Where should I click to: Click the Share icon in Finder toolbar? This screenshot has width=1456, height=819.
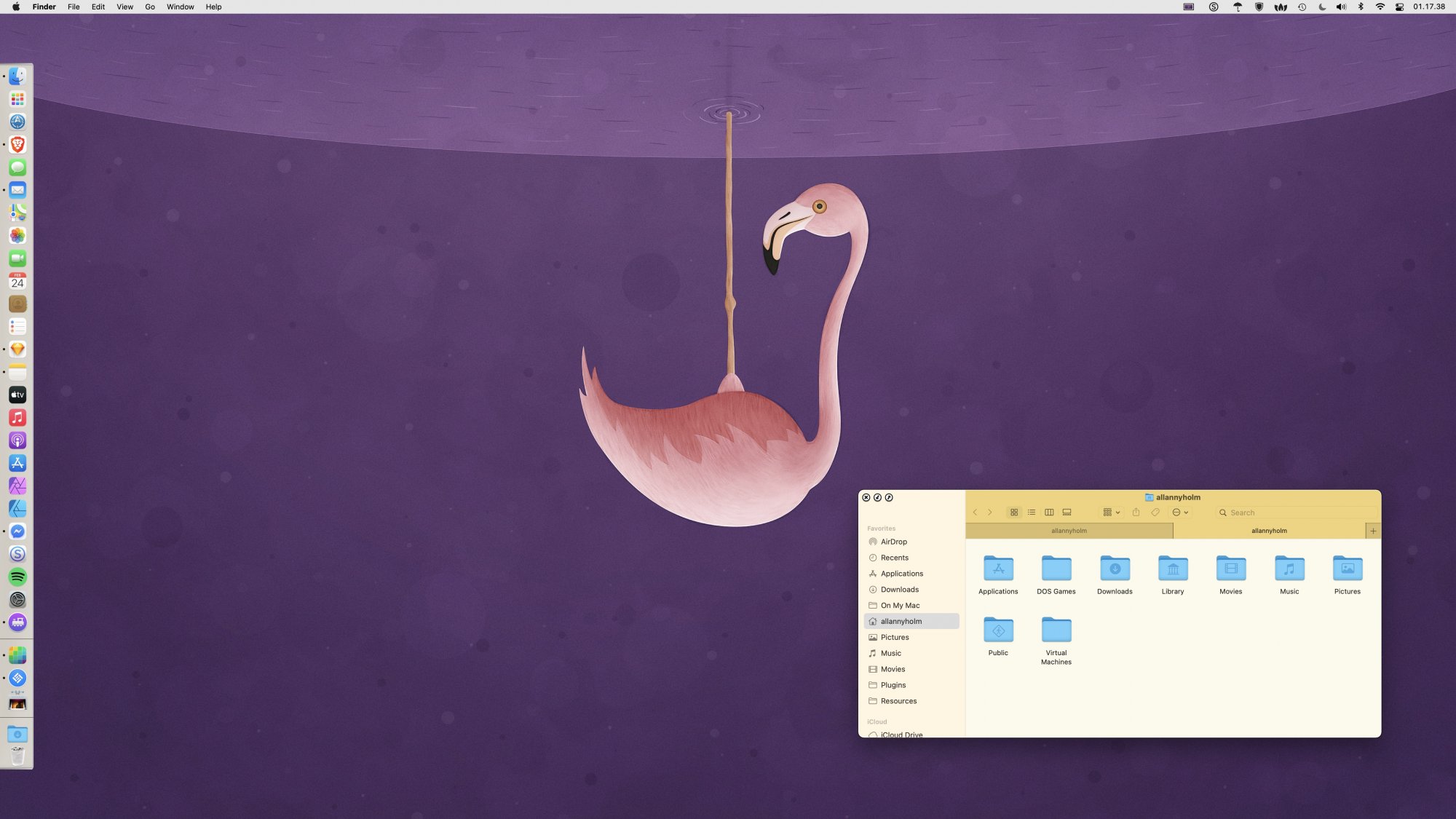coord(1136,513)
